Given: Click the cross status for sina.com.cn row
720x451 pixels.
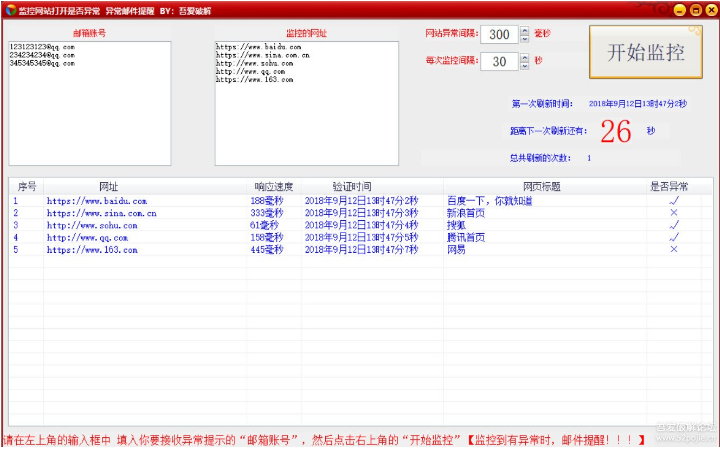Looking at the screenshot, I should click(x=673, y=213).
